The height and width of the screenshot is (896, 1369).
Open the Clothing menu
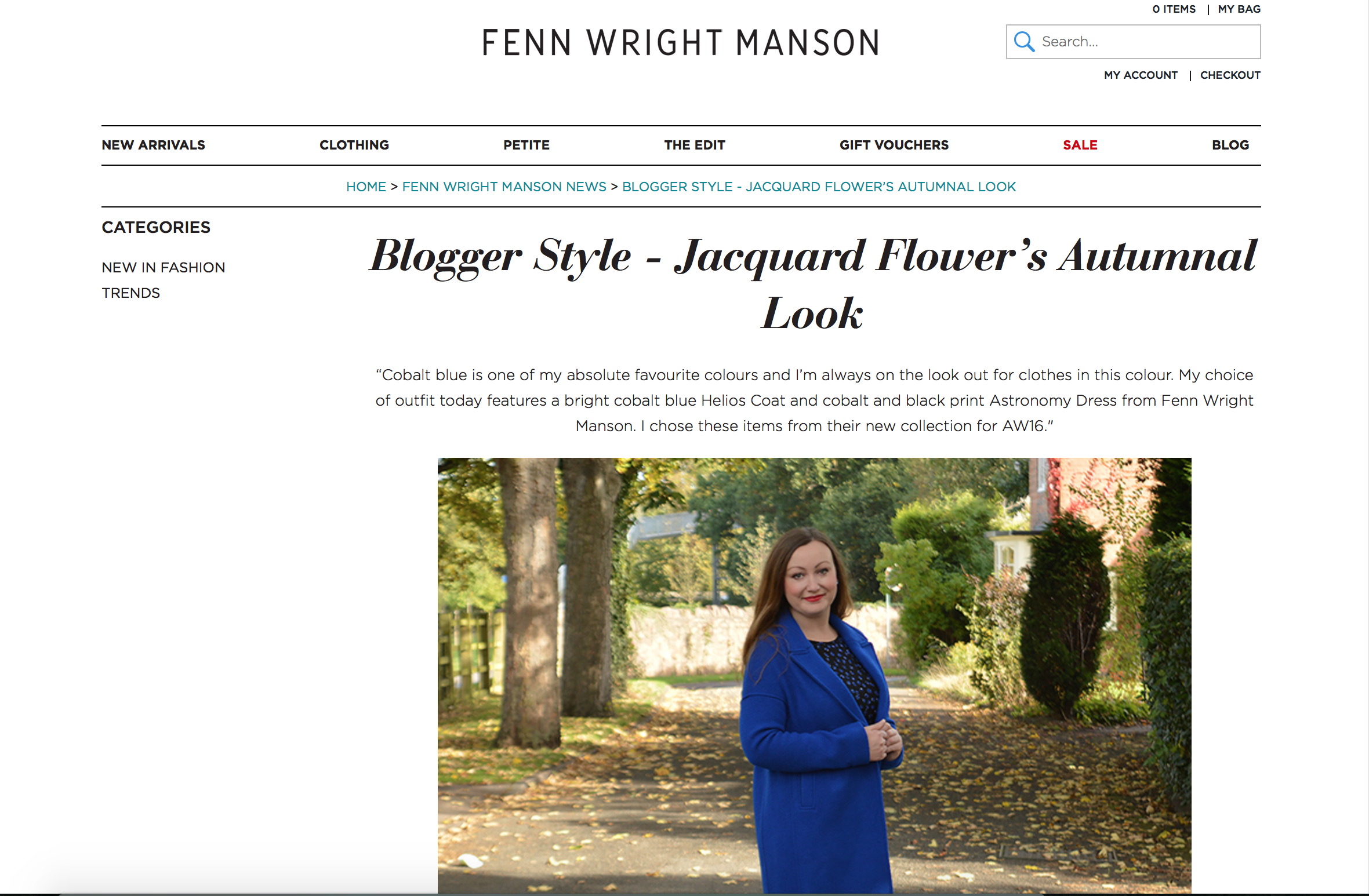[354, 145]
